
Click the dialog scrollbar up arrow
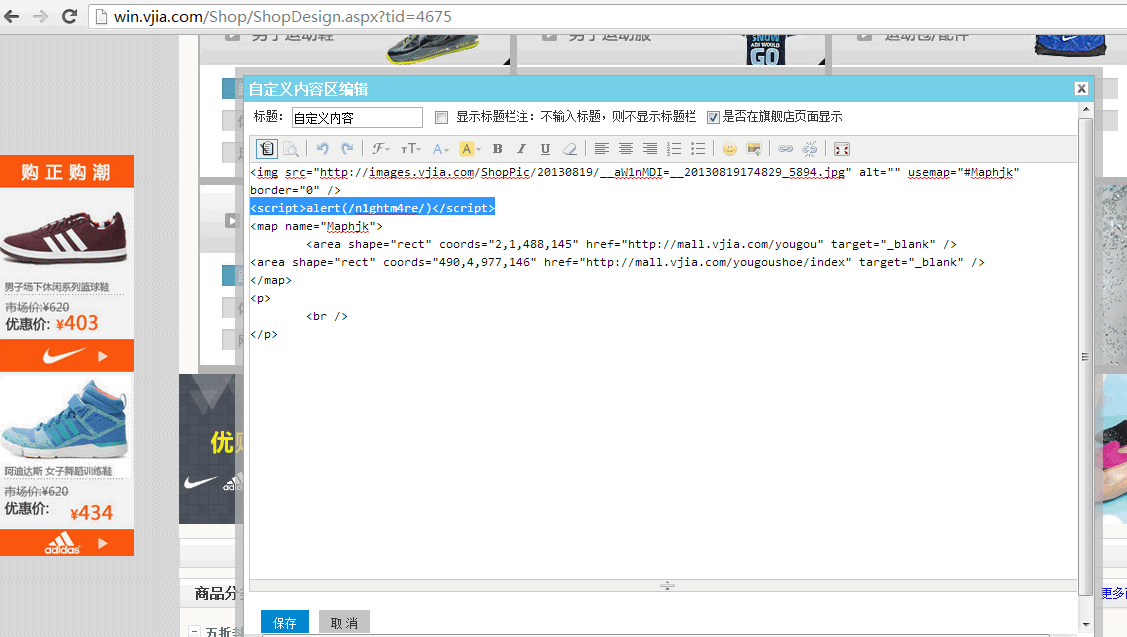pos(1086,109)
